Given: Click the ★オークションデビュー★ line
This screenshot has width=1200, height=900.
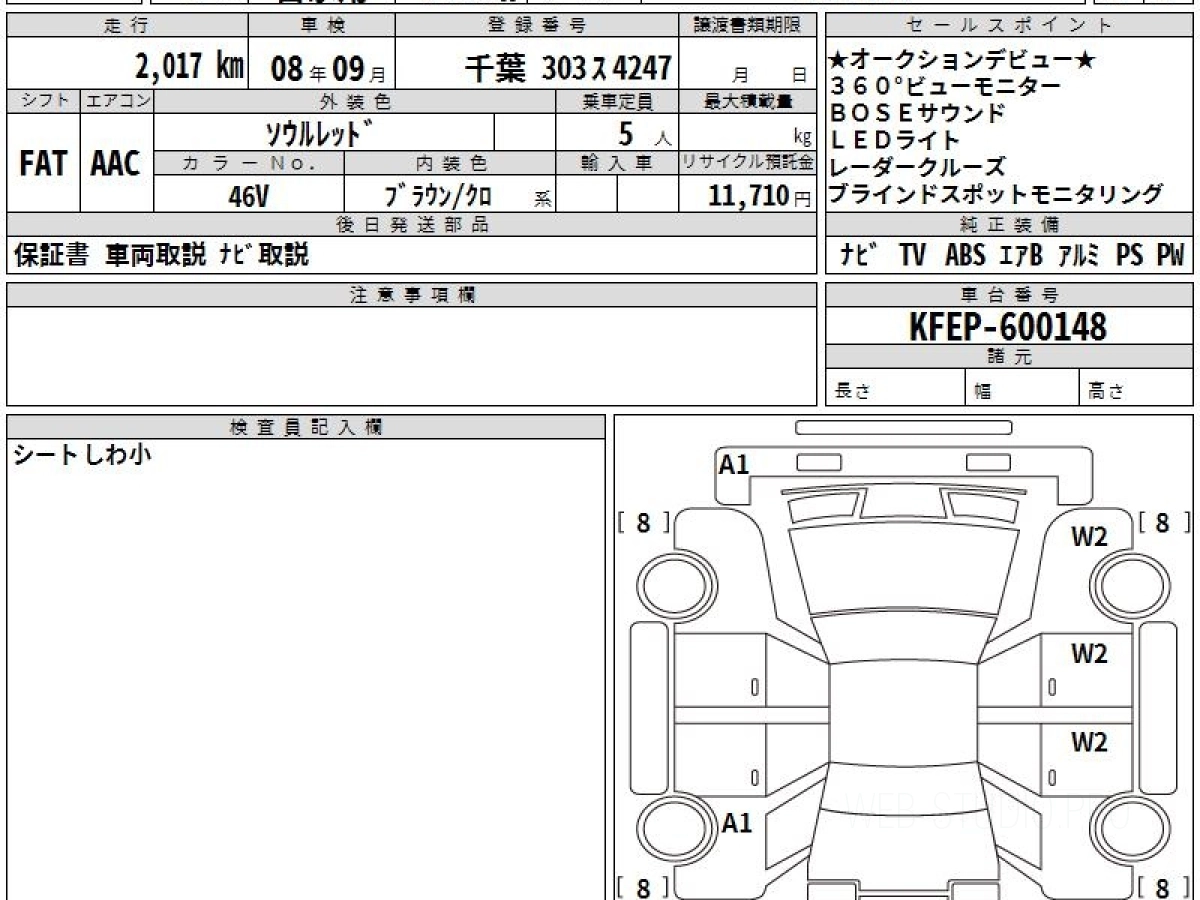Looking at the screenshot, I should click(963, 61).
